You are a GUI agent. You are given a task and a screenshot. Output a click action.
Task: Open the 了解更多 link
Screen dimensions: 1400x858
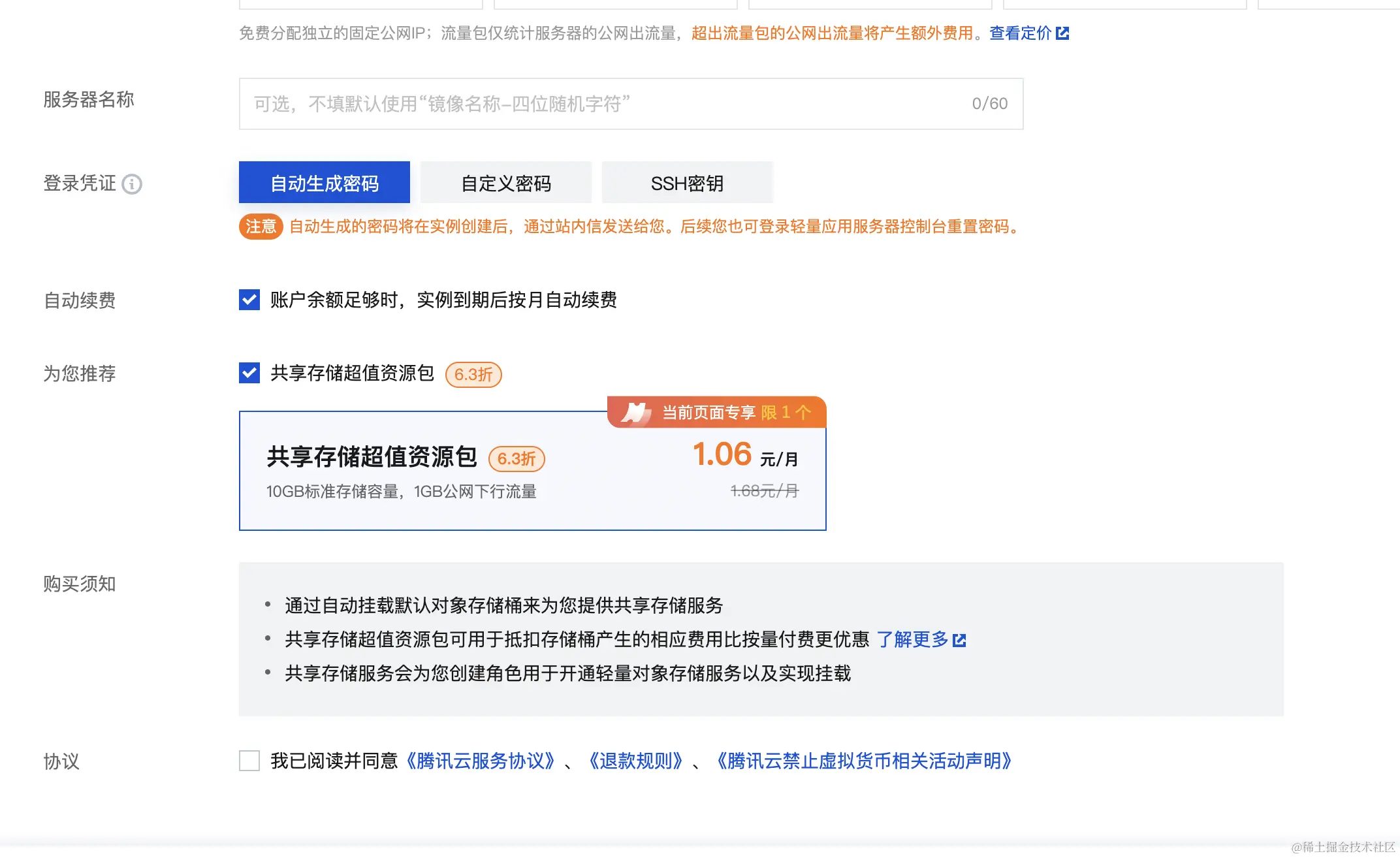(912, 639)
